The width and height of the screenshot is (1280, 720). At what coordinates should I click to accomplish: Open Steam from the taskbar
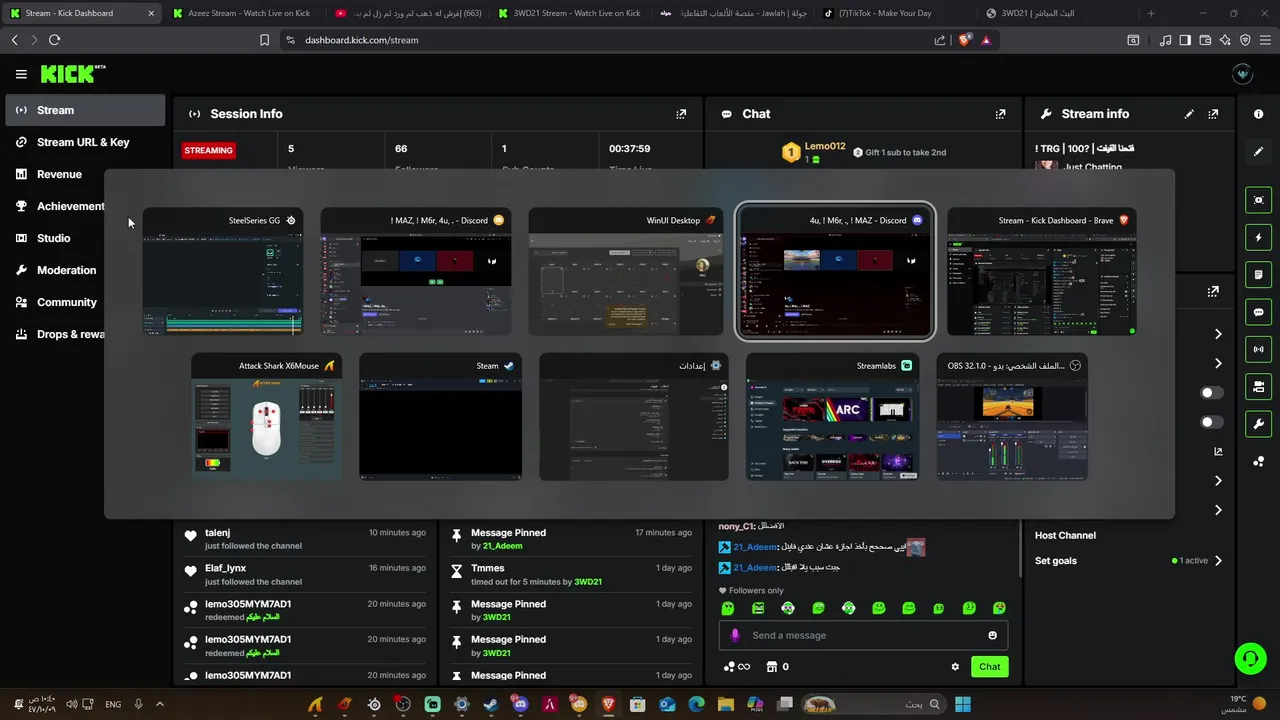click(x=490, y=704)
